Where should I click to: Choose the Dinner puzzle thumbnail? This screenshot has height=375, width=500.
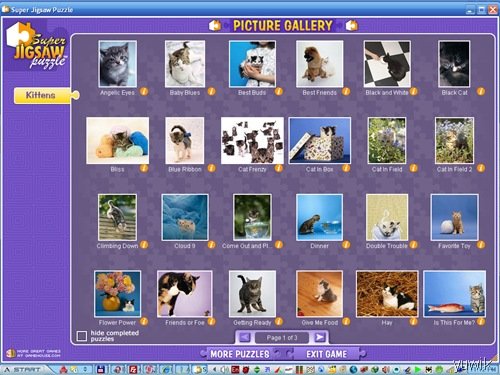(319, 217)
